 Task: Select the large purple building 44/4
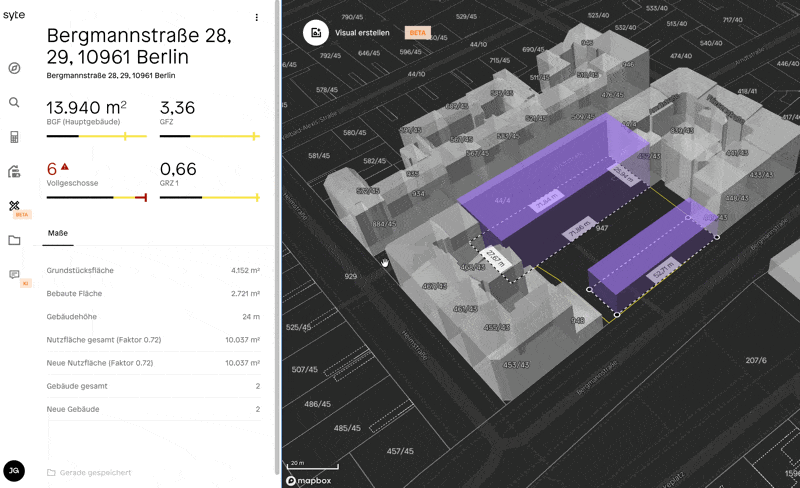click(x=540, y=185)
